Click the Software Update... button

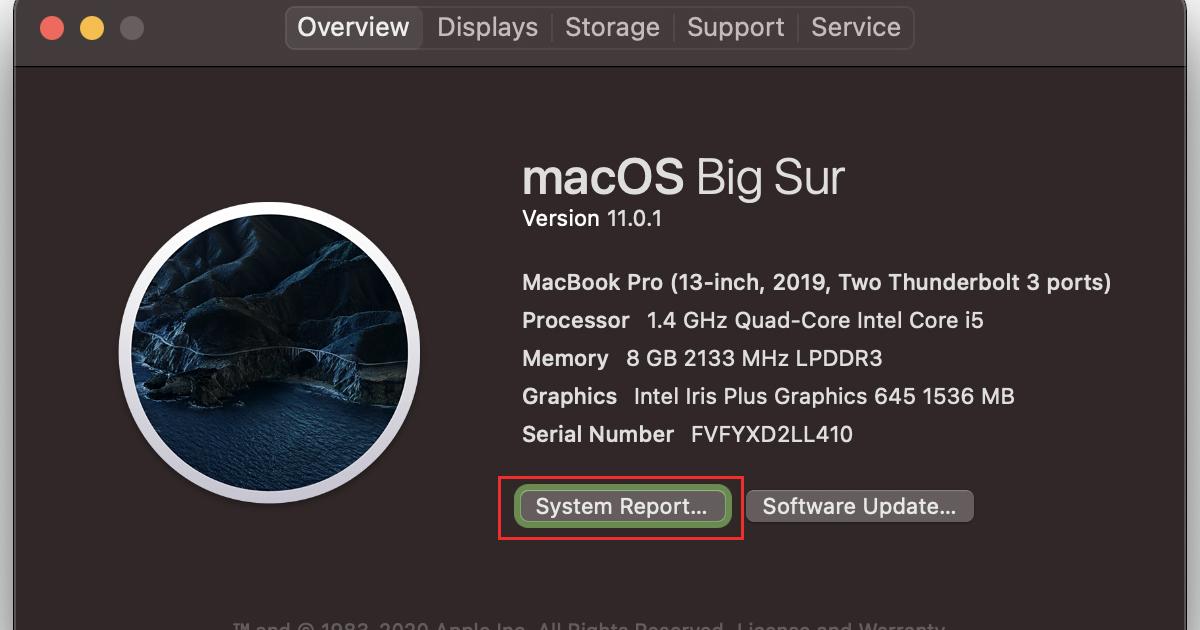click(x=860, y=506)
